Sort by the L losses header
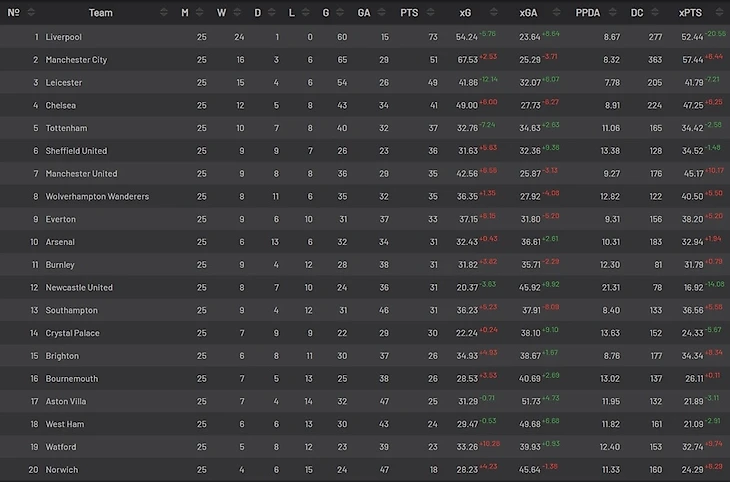The width and height of the screenshot is (730, 482). pos(291,13)
